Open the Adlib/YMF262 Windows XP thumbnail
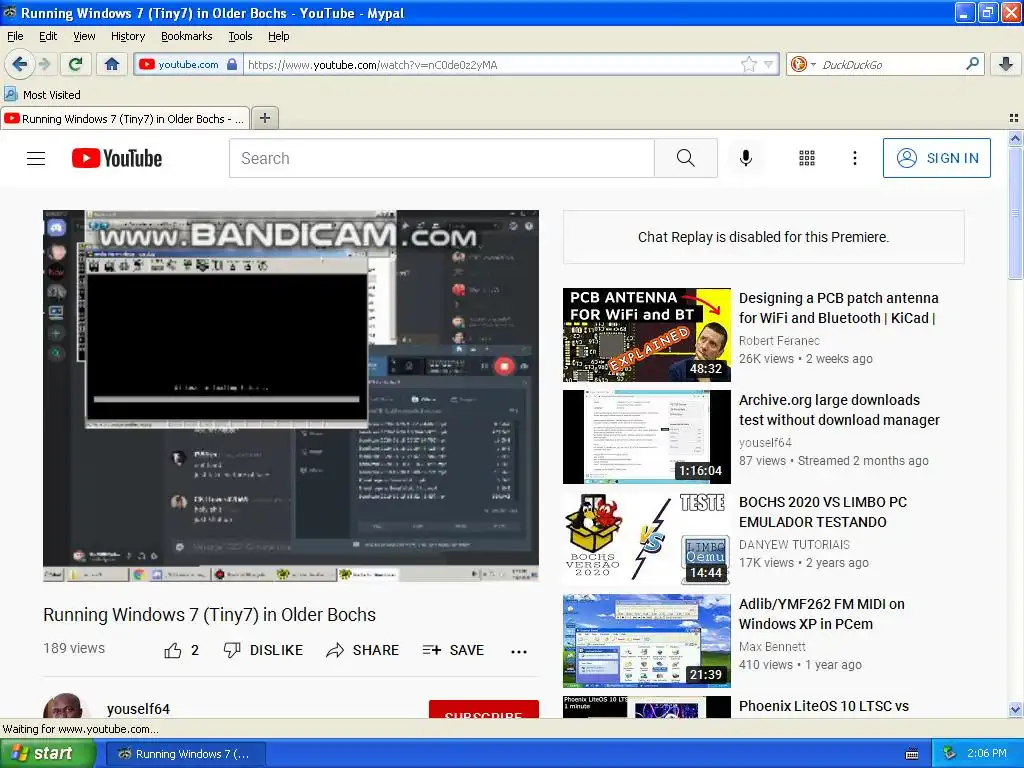 (647, 641)
